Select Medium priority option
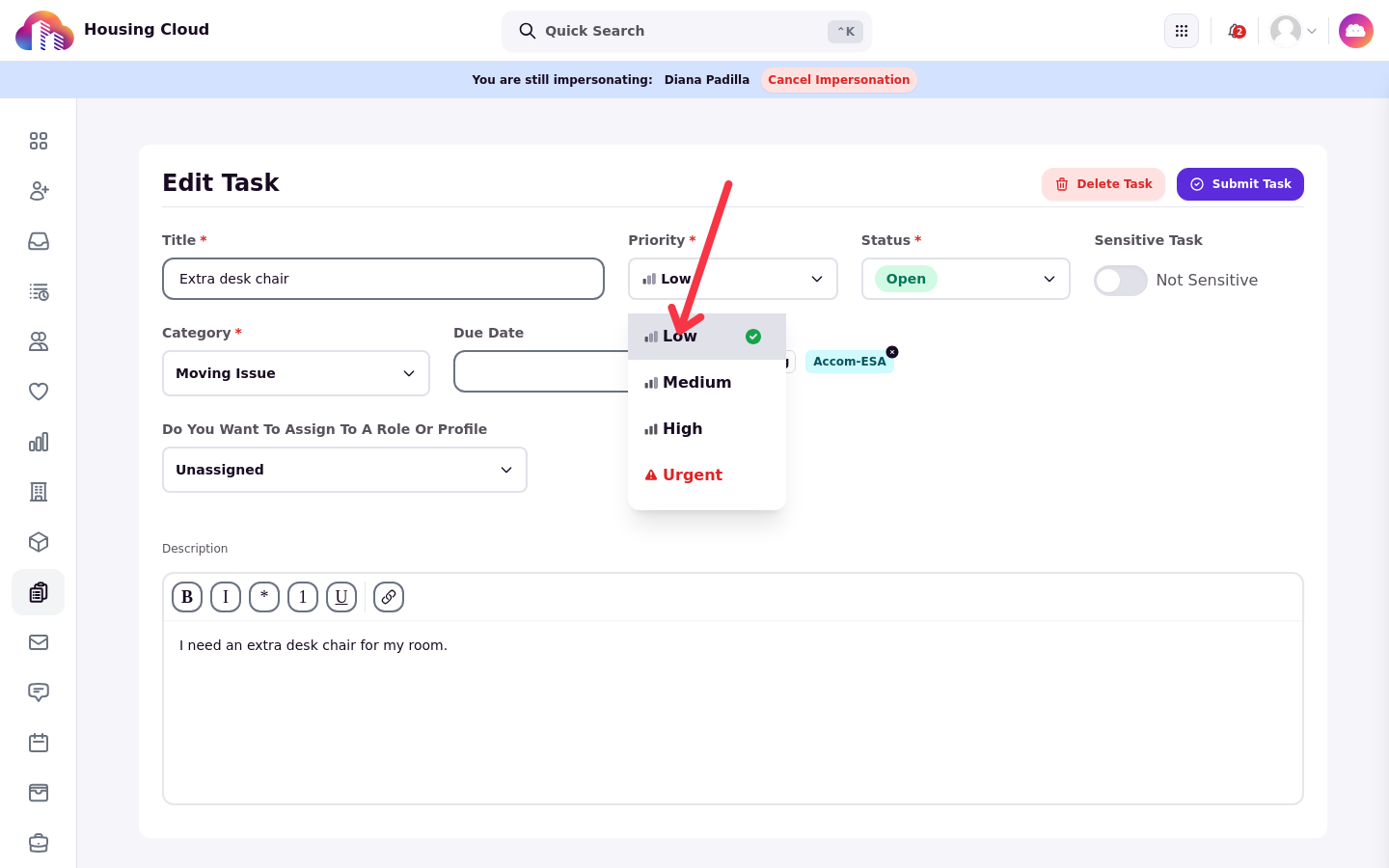Image resolution: width=1389 pixels, height=868 pixels. pos(707,383)
